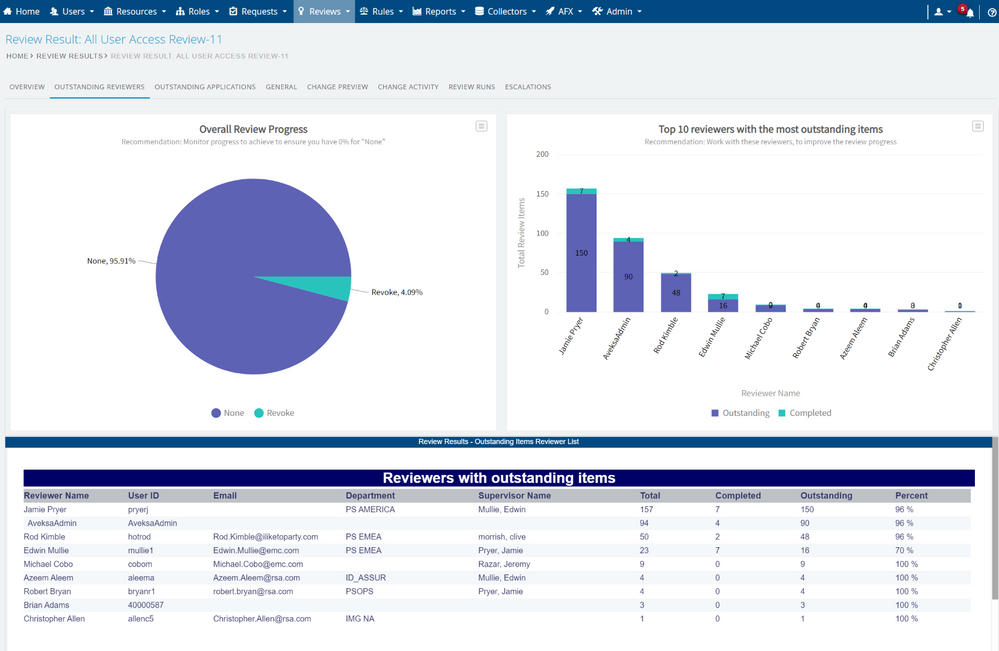Click the Collectors database icon
This screenshot has height=651, width=999.
point(480,12)
